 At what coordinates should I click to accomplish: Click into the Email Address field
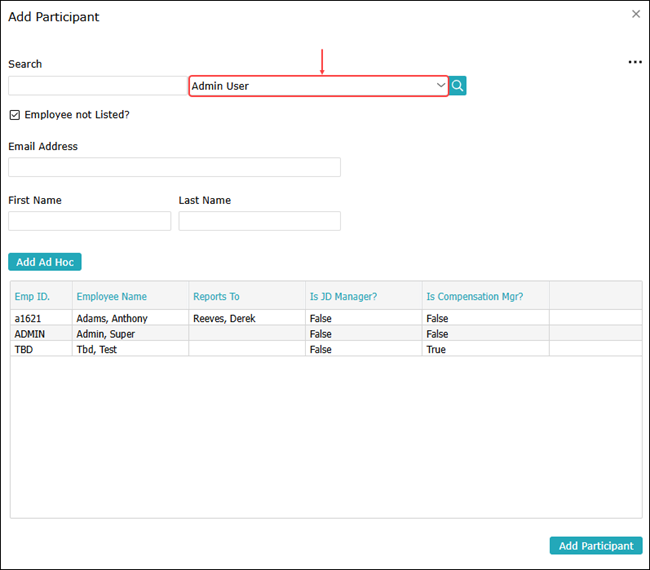click(174, 167)
